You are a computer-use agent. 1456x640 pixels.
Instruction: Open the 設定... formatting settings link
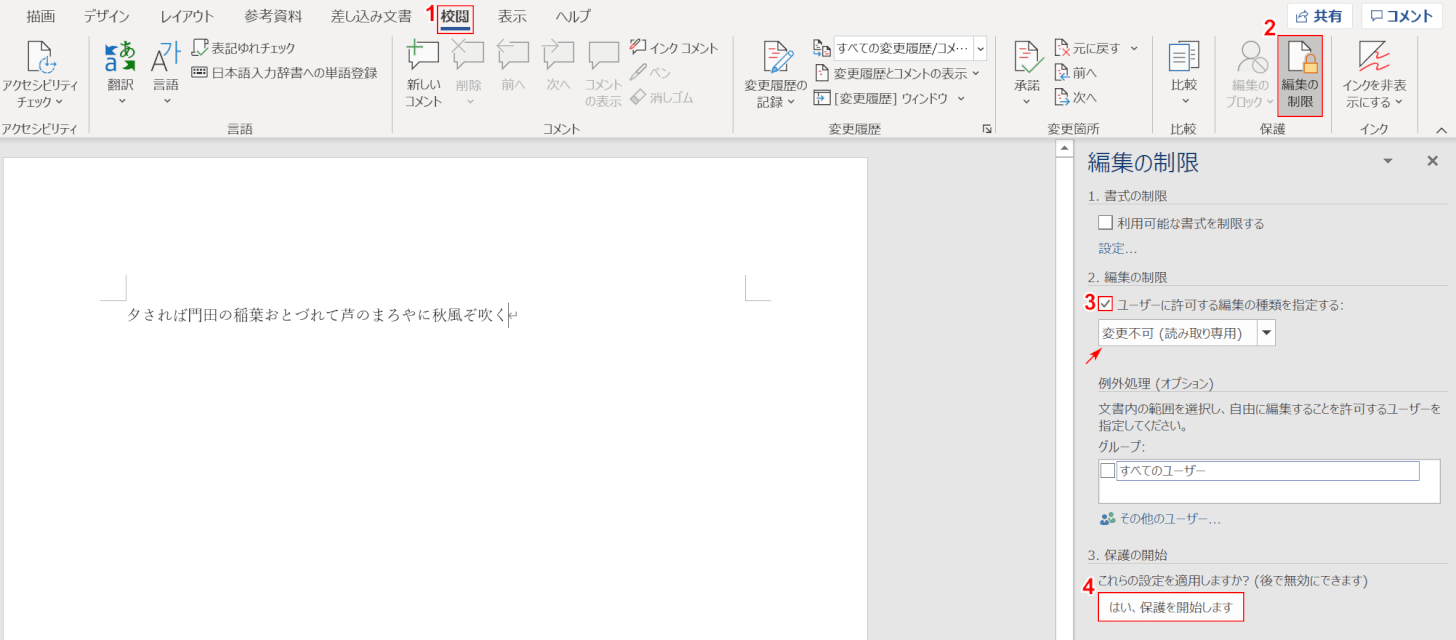coord(1117,248)
